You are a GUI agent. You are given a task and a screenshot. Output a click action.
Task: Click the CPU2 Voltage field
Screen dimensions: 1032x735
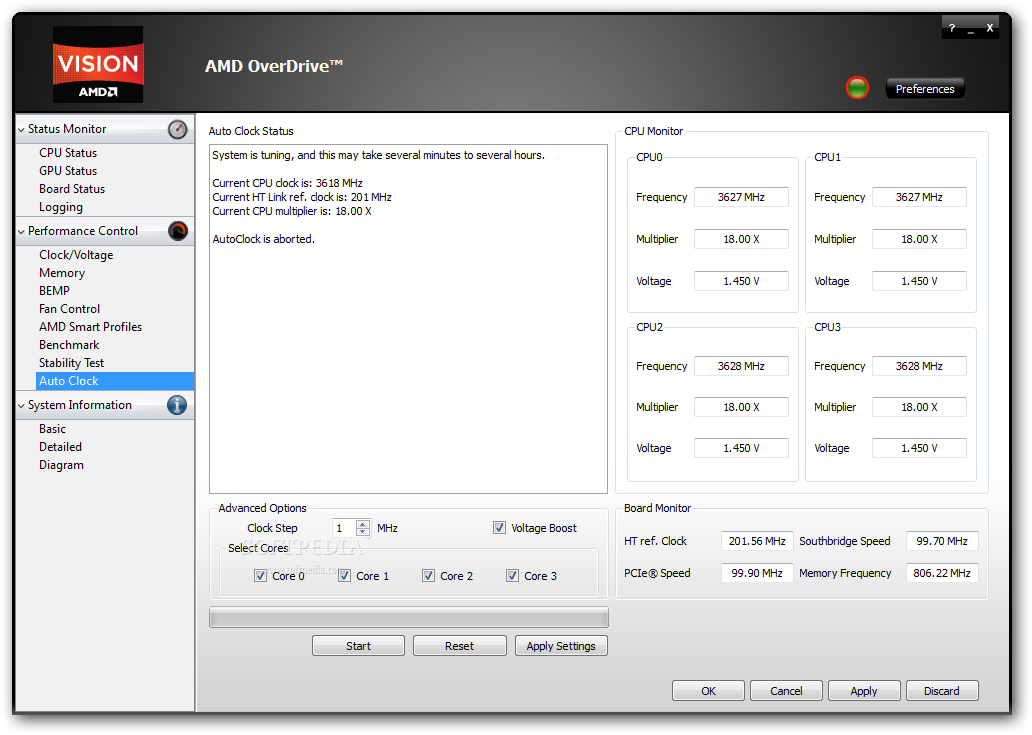click(741, 448)
